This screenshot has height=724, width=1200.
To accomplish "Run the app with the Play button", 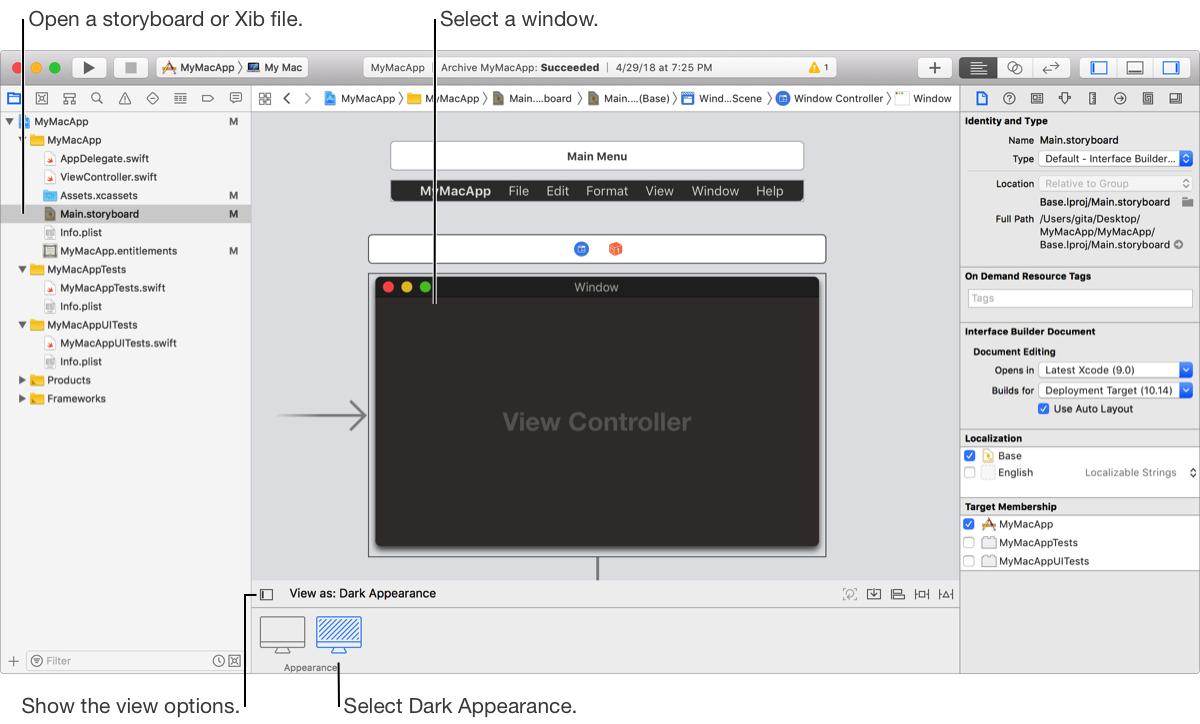I will (89, 68).
